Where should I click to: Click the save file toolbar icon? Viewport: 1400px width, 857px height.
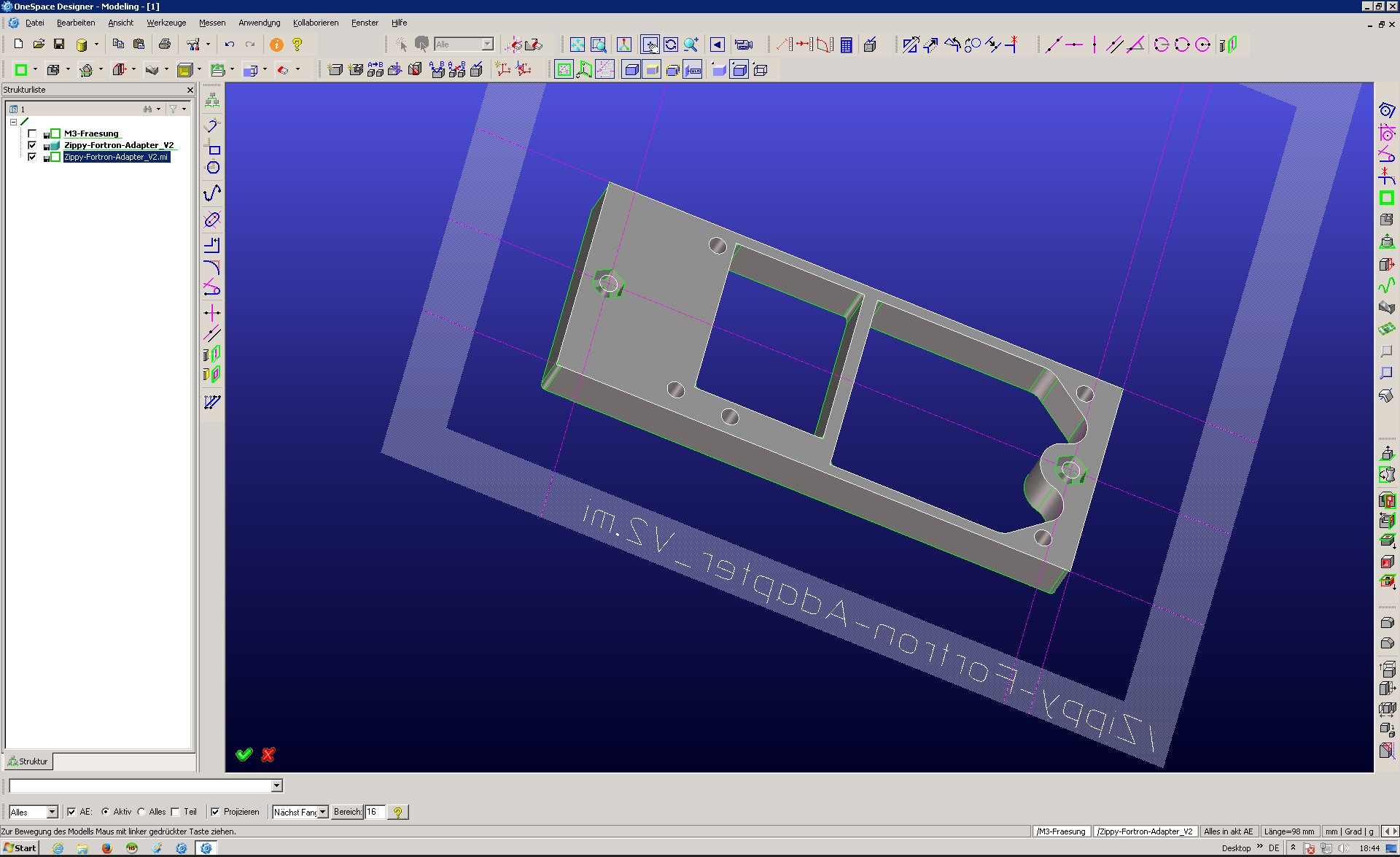(x=59, y=44)
